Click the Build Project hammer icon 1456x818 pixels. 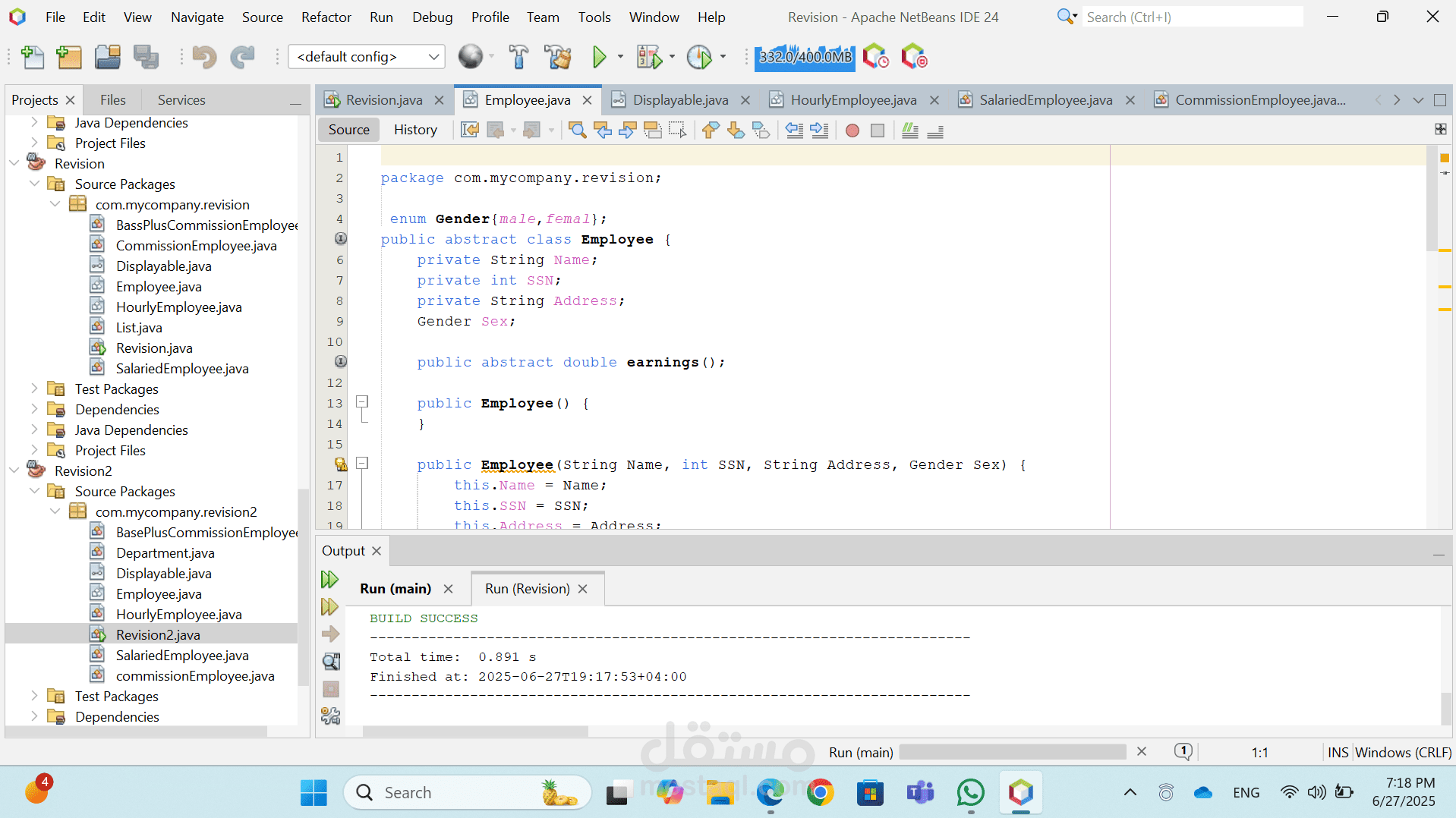(x=519, y=57)
